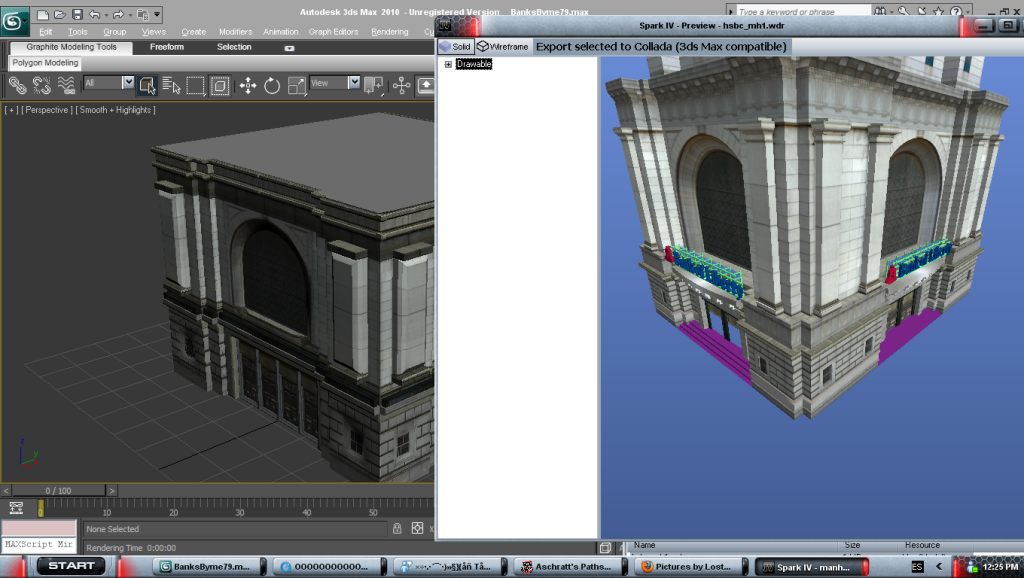
Task: Open the ribbon minimize options dropdown
Action: tap(289, 48)
